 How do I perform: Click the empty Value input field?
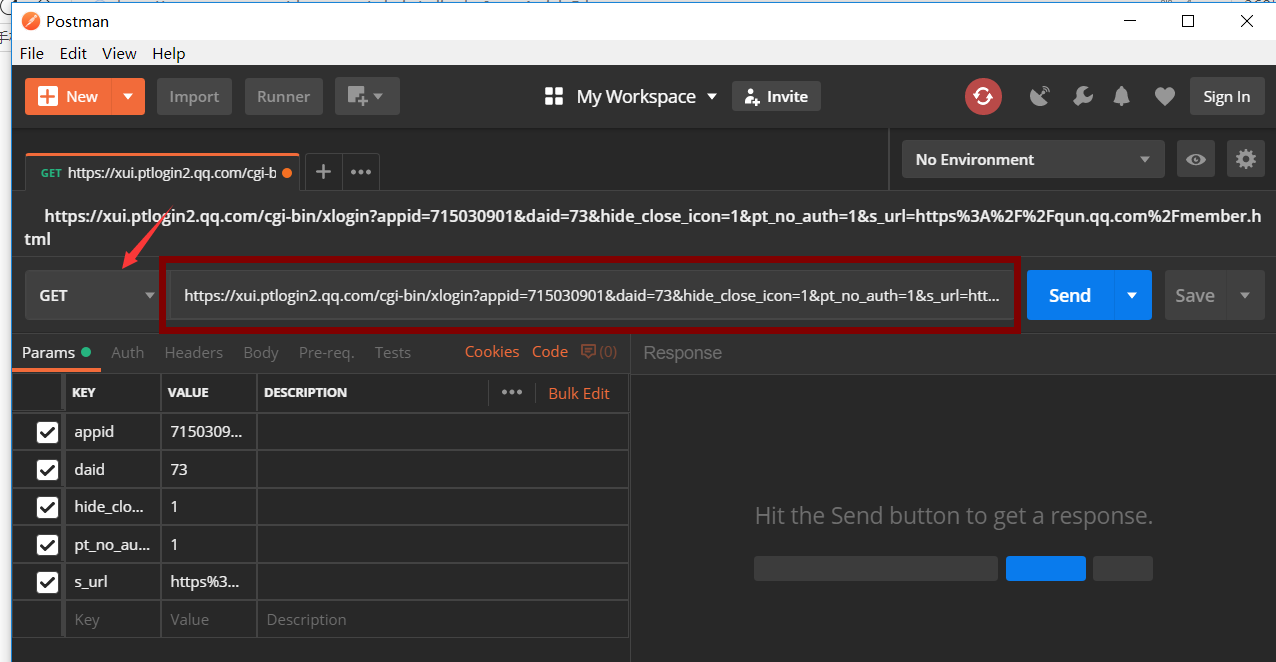click(209, 619)
